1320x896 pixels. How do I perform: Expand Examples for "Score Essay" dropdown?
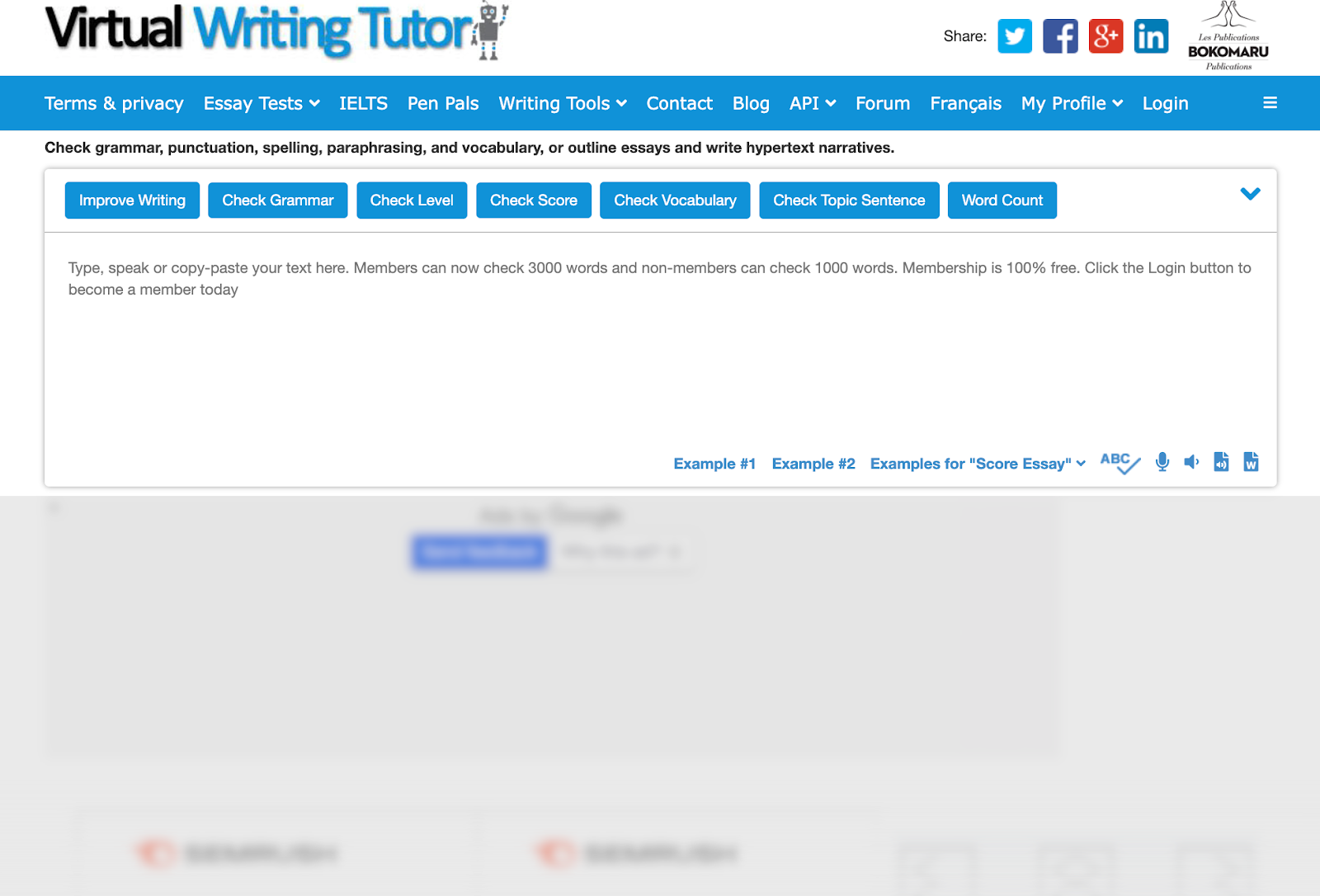click(978, 464)
